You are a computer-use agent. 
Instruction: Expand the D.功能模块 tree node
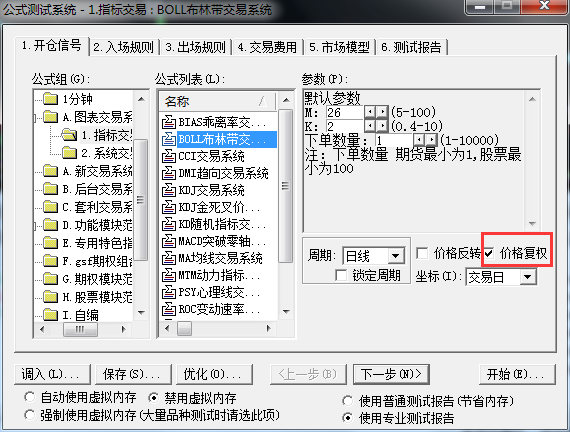(x=35, y=227)
